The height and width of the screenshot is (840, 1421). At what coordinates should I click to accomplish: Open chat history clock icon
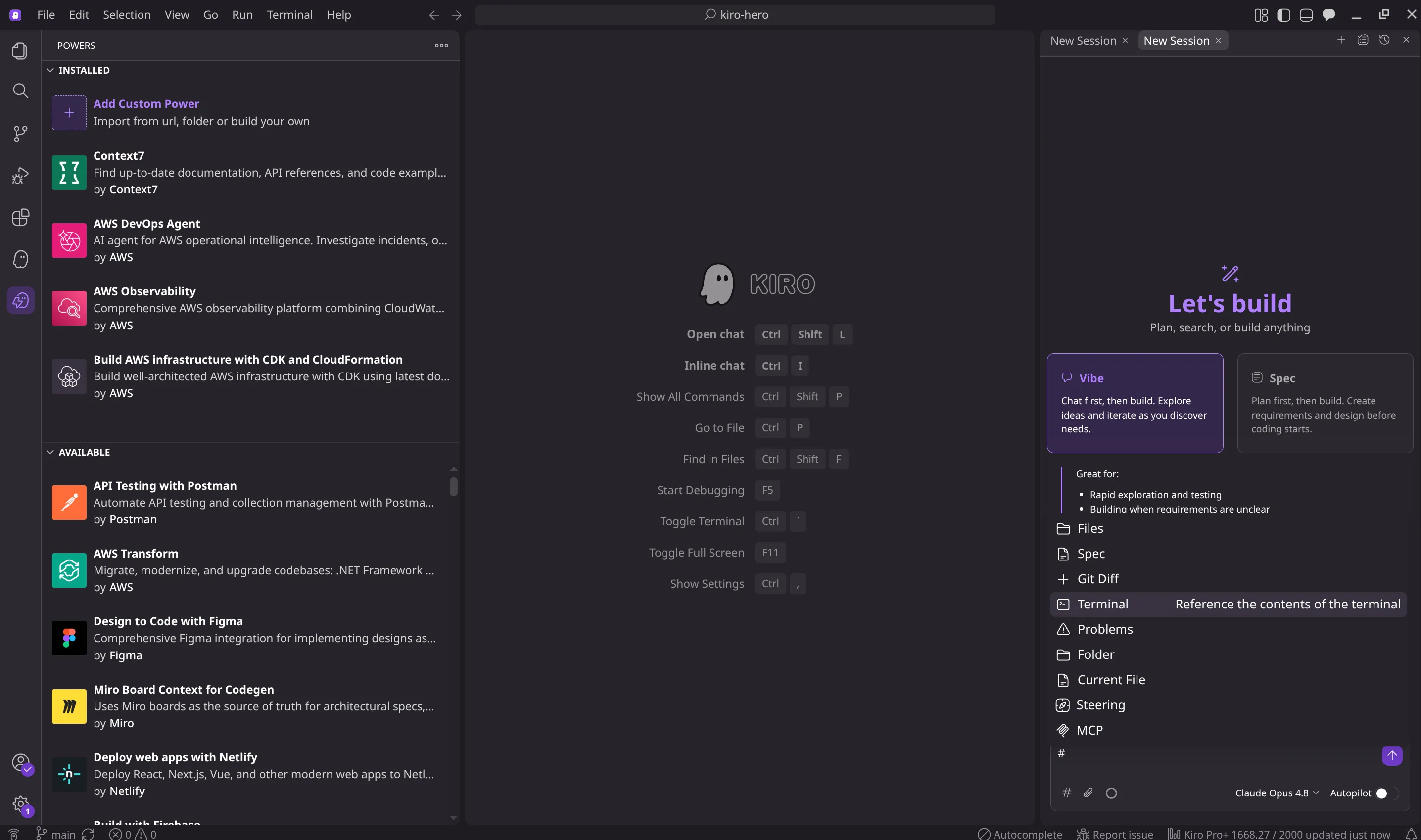click(x=1384, y=40)
